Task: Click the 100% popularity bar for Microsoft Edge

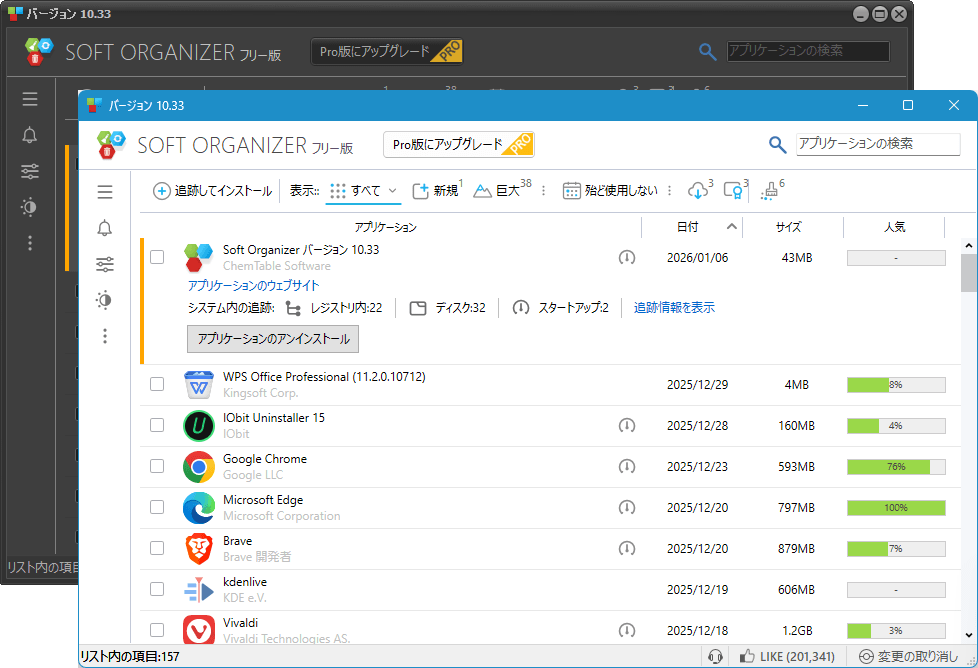Action: coord(895,507)
